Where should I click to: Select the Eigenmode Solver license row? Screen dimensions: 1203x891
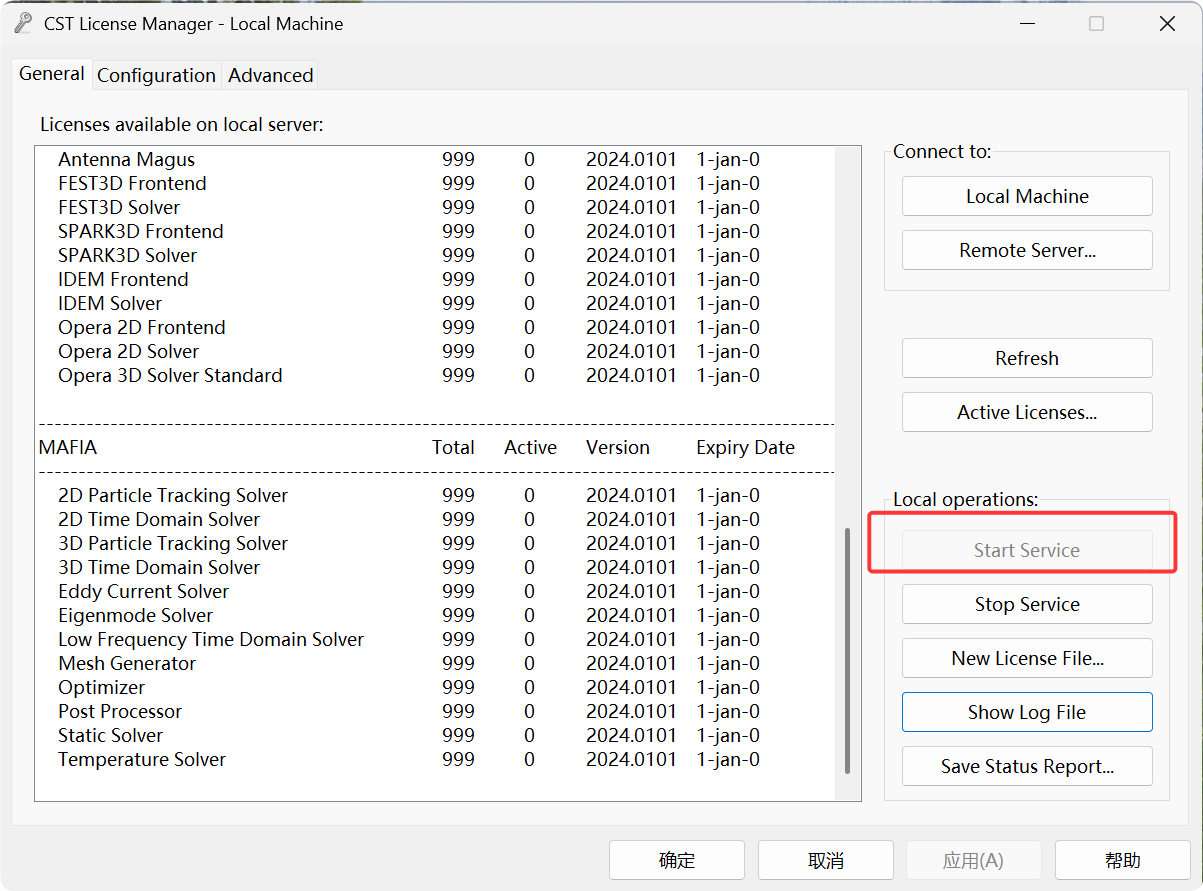(x=135, y=615)
